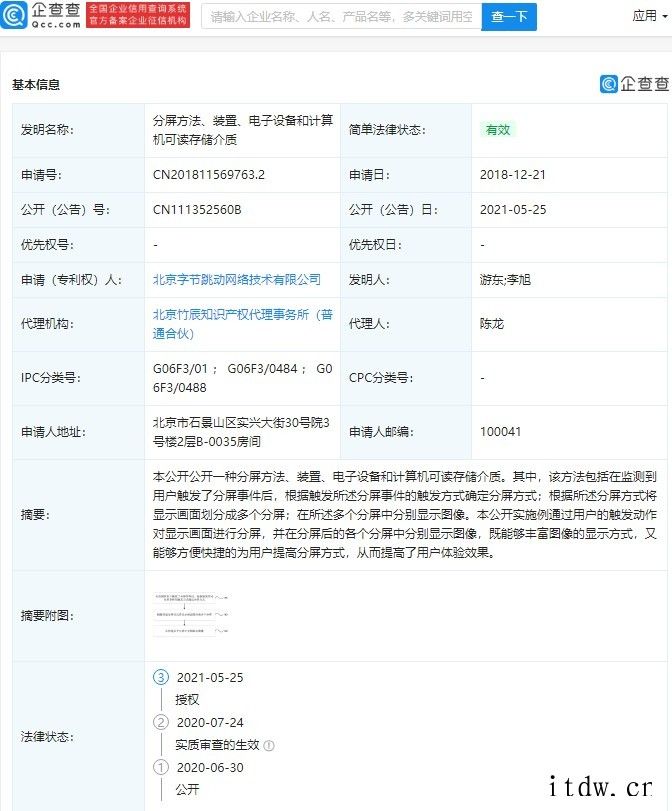Click the applicant address 北京市石景山区实兴大街
672x811 pixels.
coord(241,432)
